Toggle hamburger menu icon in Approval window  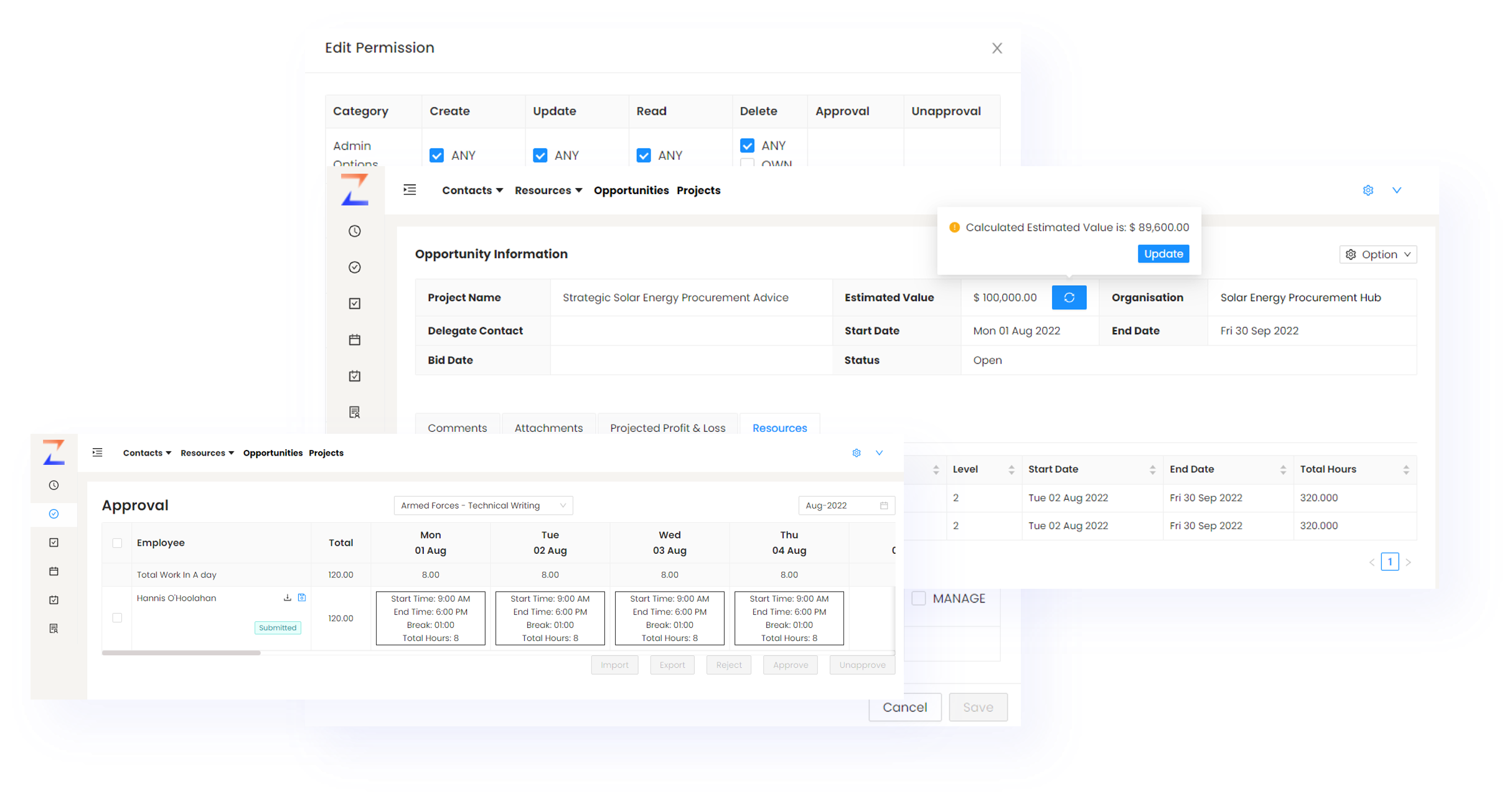coord(98,452)
